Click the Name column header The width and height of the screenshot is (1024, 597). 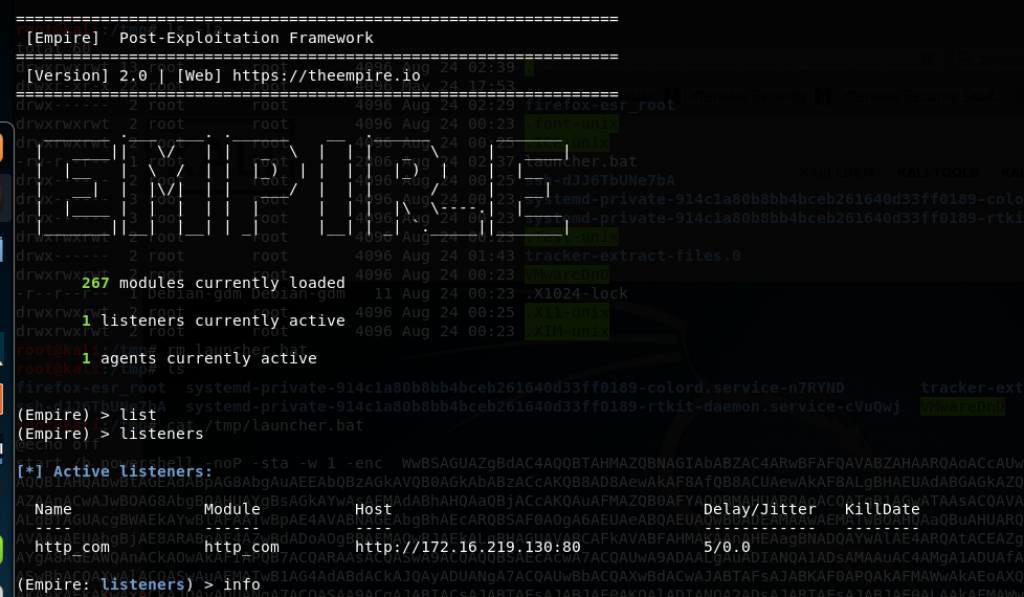52,509
